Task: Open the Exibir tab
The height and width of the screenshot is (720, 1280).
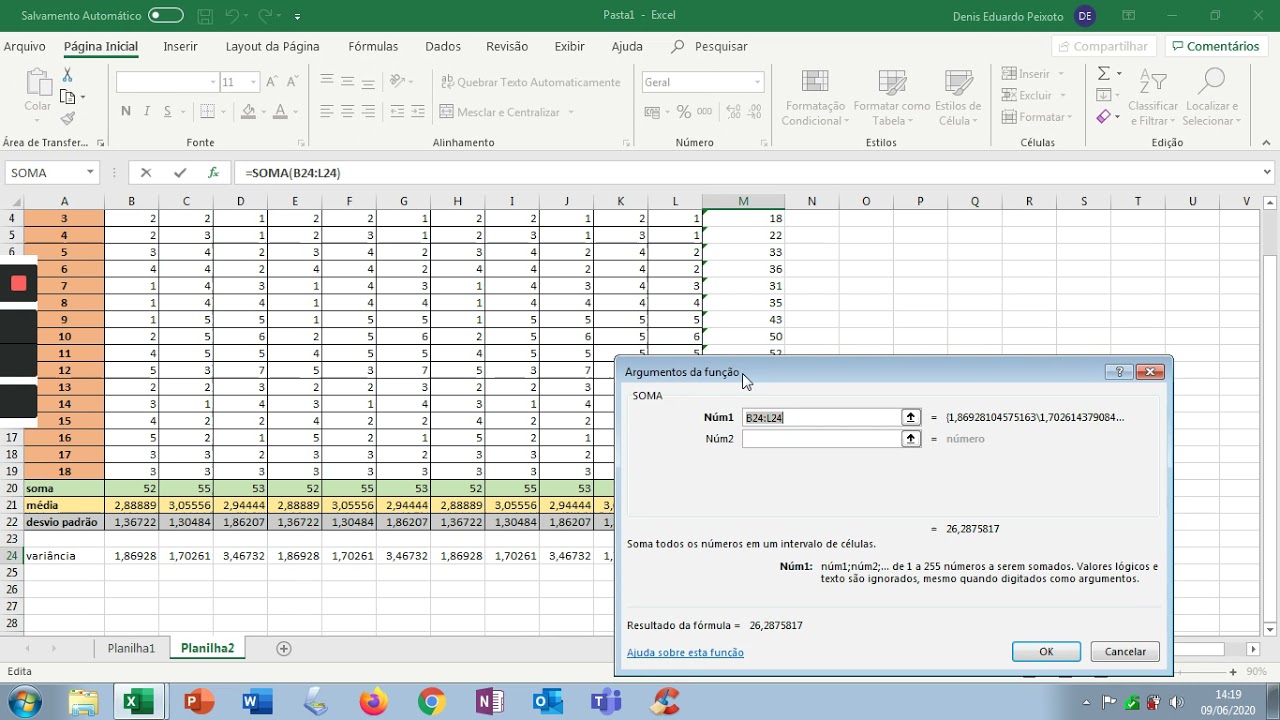Action: tap(569, 46)
